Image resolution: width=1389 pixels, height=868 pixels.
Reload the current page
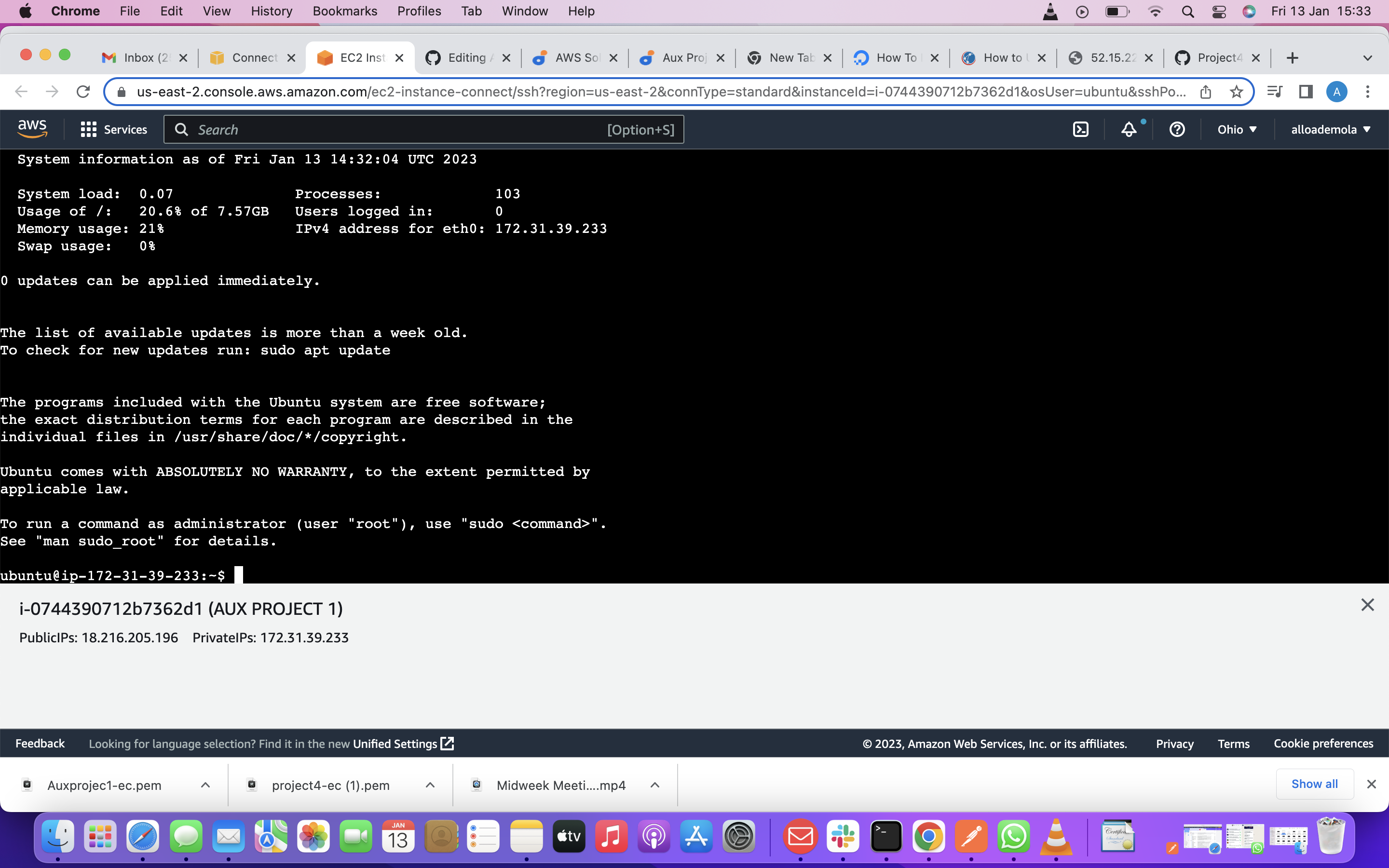pyautogui.click(x=83, y=92)
